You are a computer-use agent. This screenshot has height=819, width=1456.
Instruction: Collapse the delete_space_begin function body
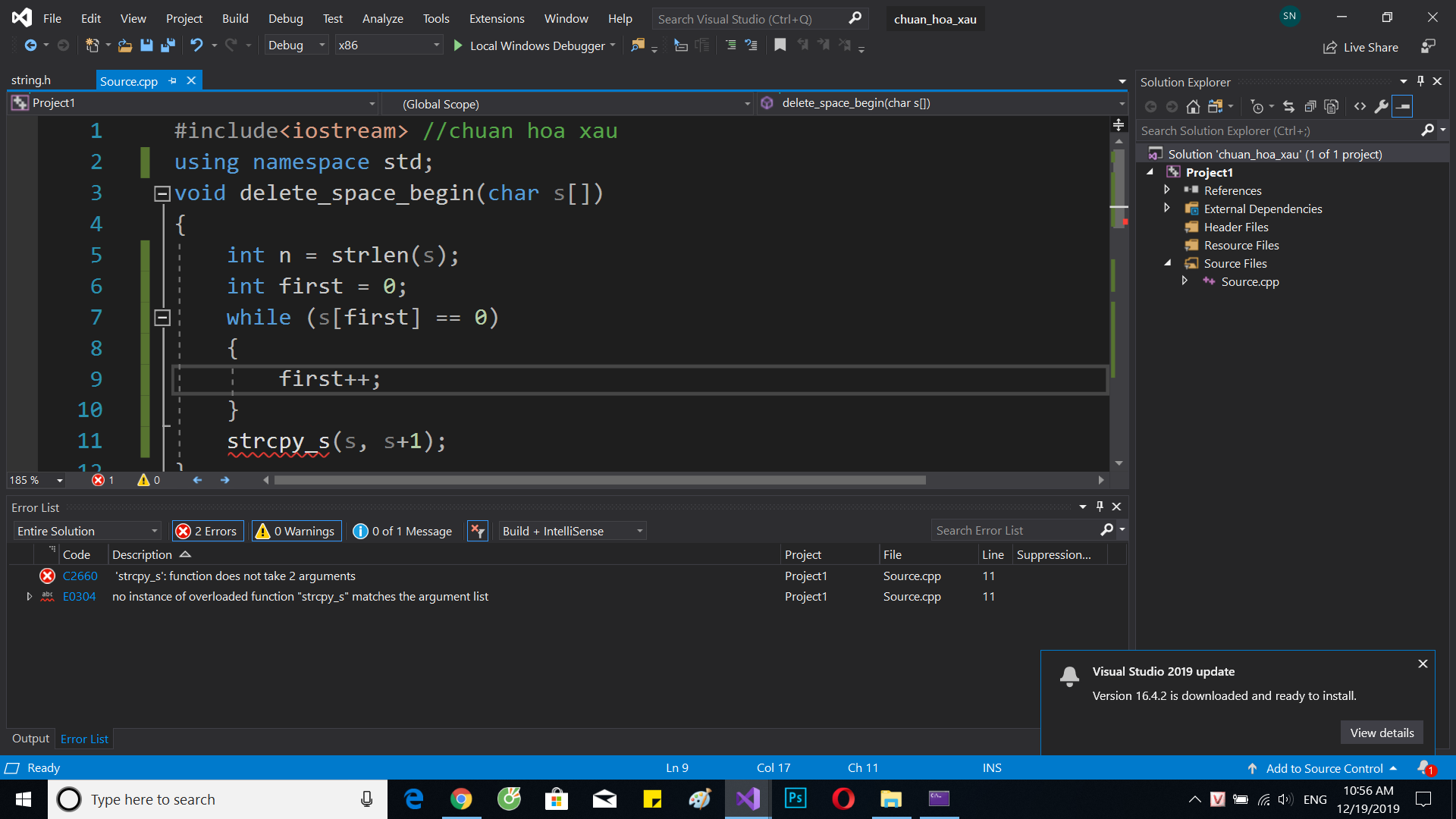pos(162,193)
